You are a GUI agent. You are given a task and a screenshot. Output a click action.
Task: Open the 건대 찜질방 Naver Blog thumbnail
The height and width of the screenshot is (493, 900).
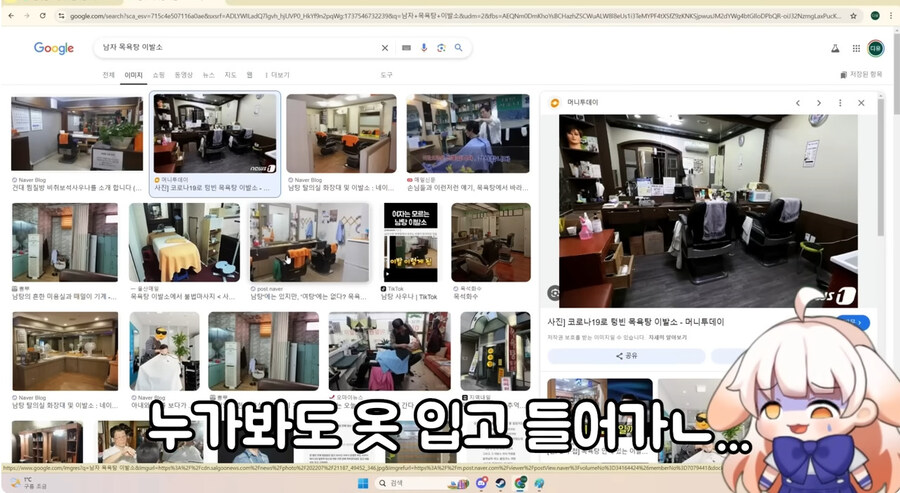pos(77,134)
